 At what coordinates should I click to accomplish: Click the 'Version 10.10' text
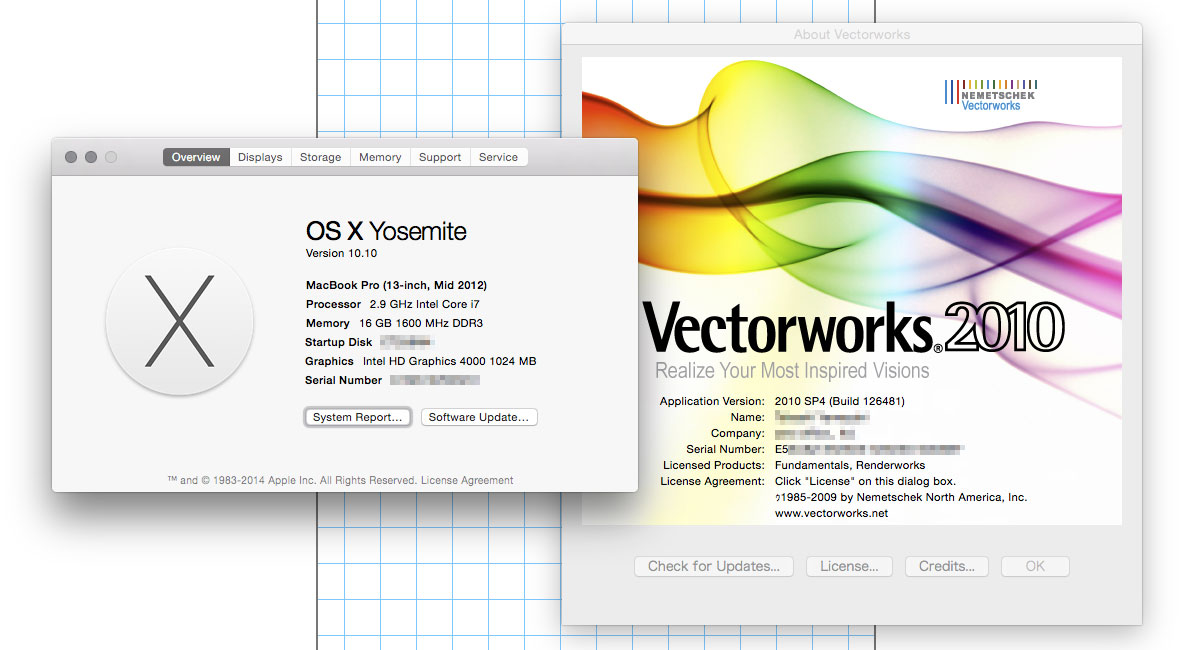click(x=341, y=254)
